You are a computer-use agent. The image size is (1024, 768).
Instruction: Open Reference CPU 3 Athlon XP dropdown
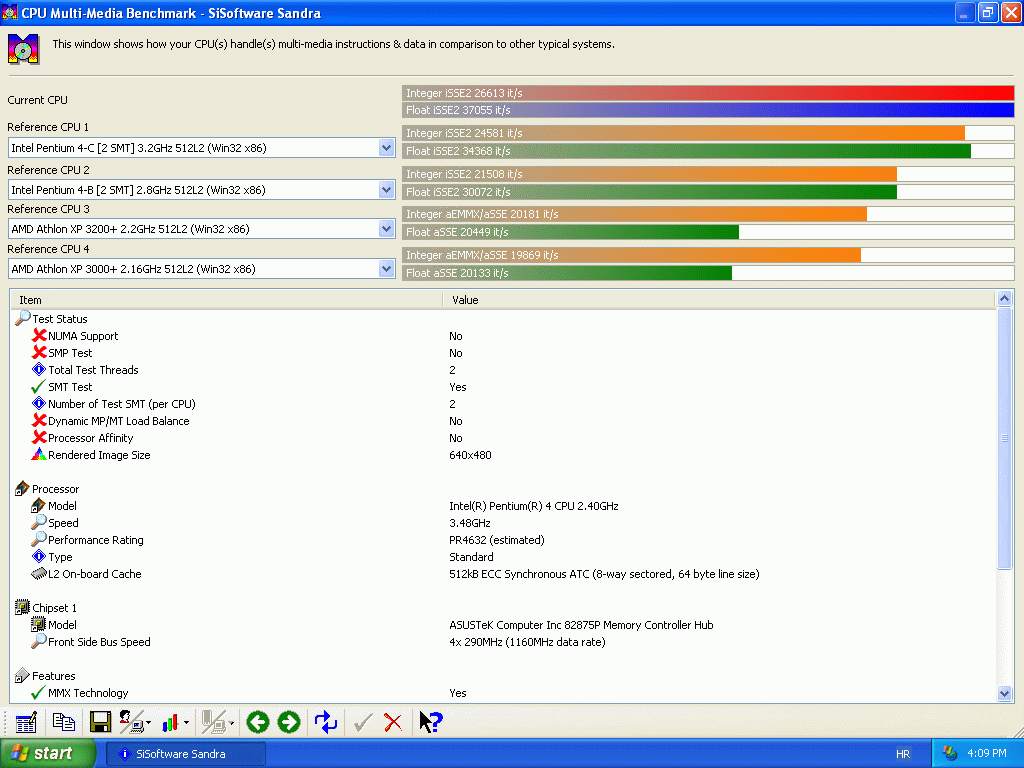pos(387,229)
